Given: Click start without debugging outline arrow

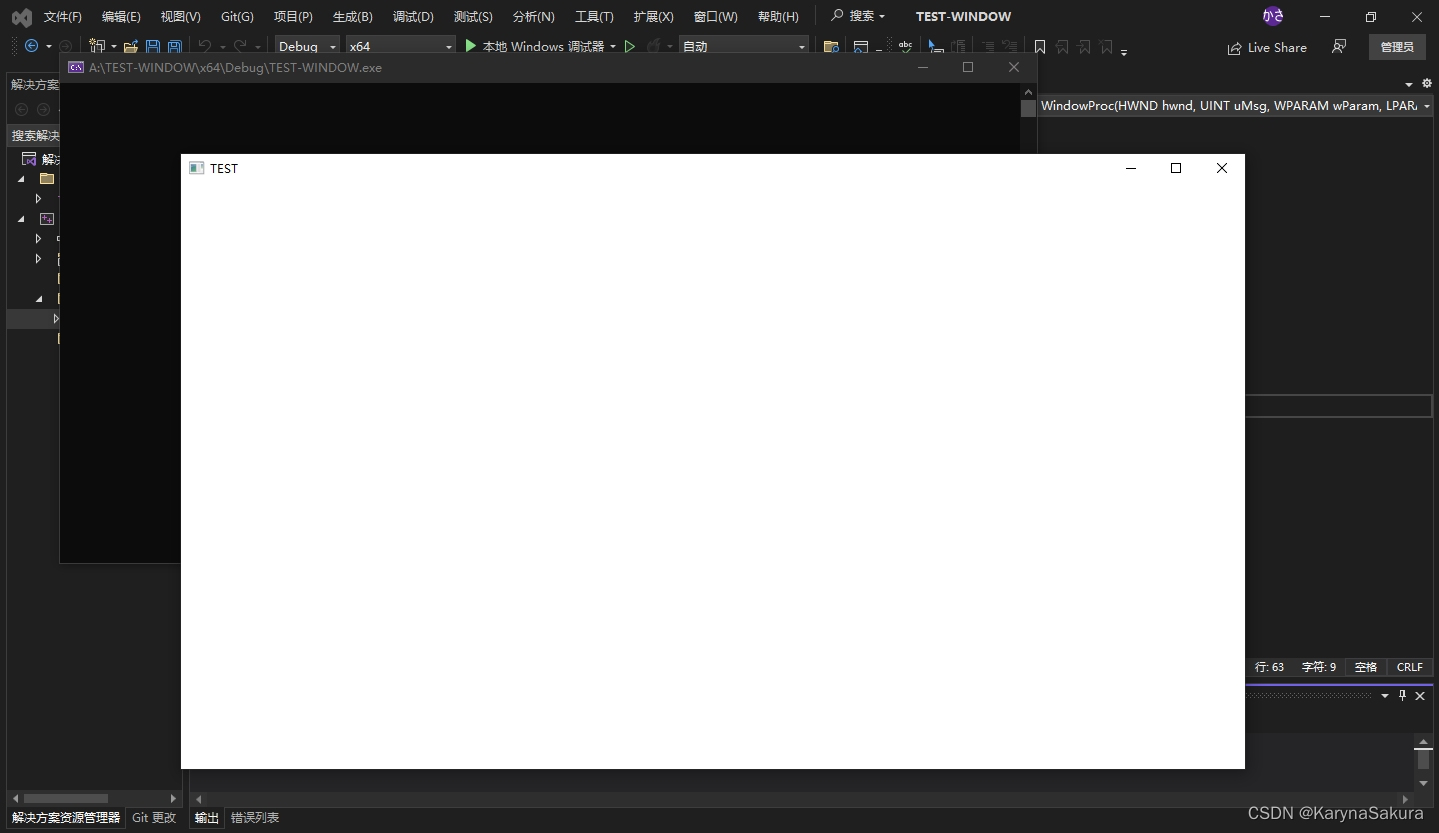Looking at the screenshot, I should [630, 46].
